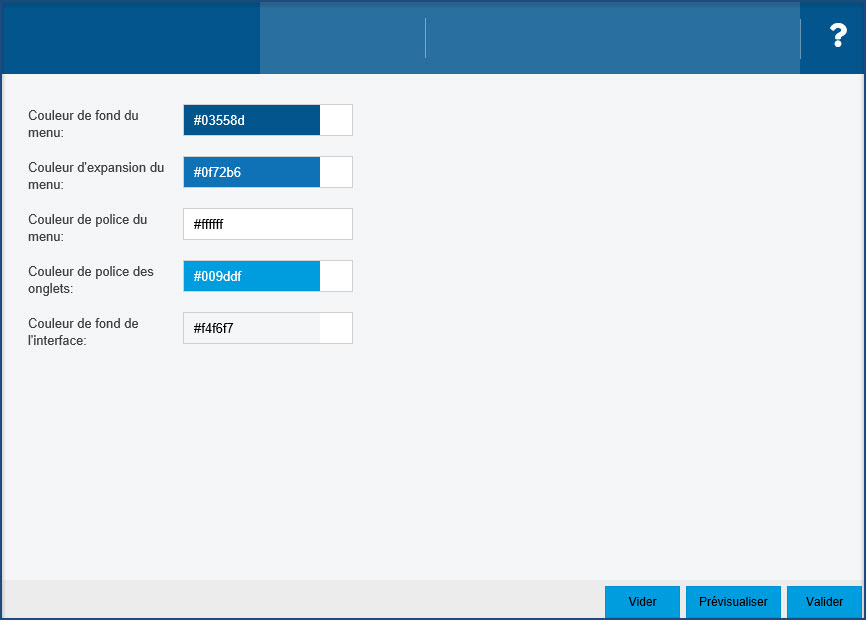This screenshot has width=866, height=620.
Task: Click the "Couleur de fond de l'interface" label
Action: pos(83,331)
